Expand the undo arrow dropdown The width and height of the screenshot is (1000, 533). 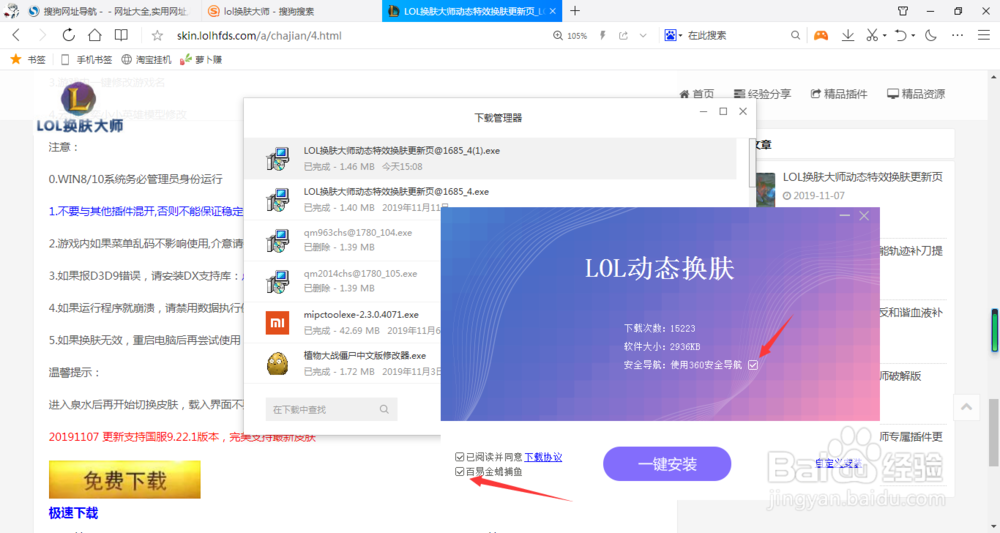pyautogui.click(x=913, y=36)
